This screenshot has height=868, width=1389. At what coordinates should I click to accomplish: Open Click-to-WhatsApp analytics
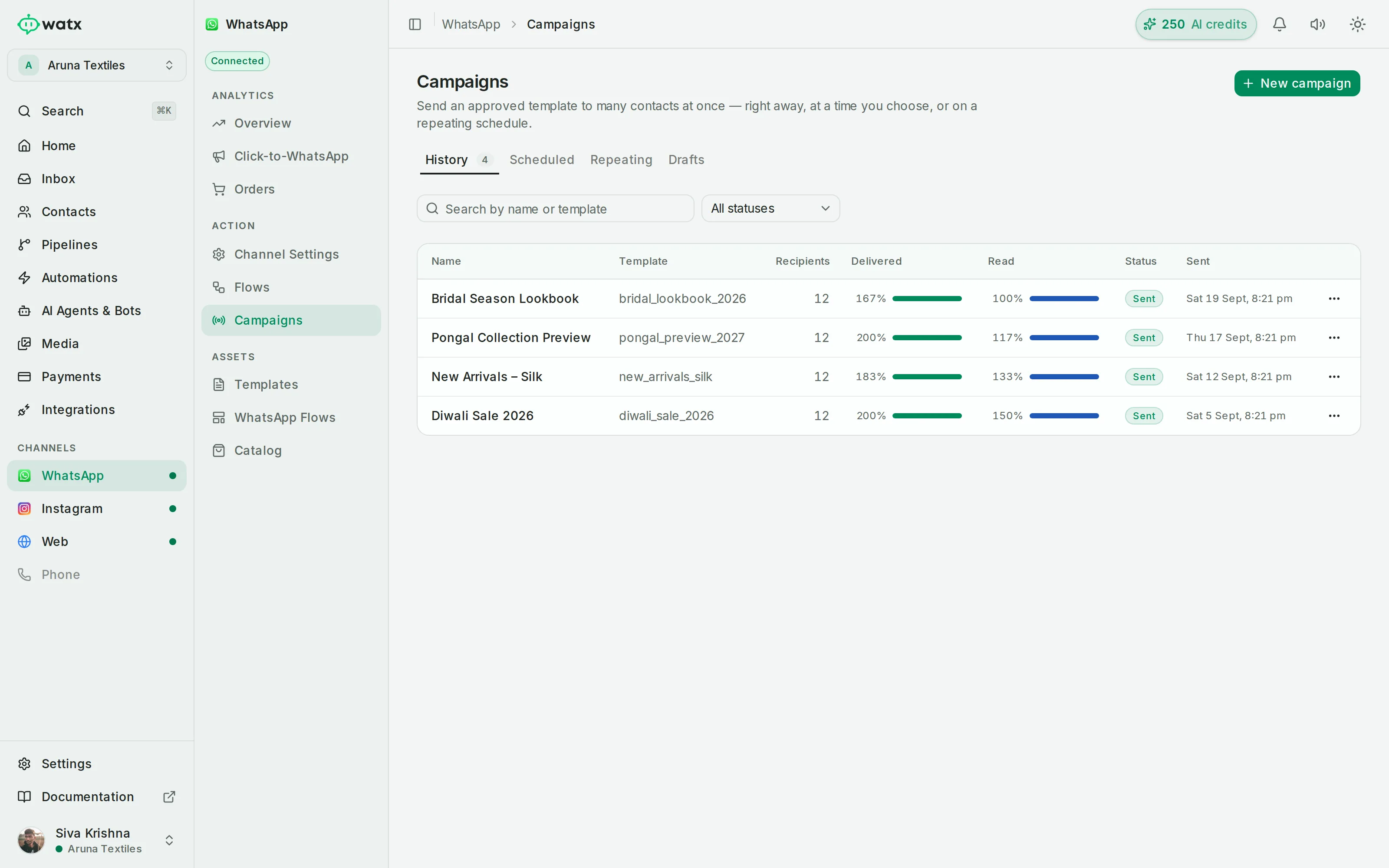coord(291,156)
